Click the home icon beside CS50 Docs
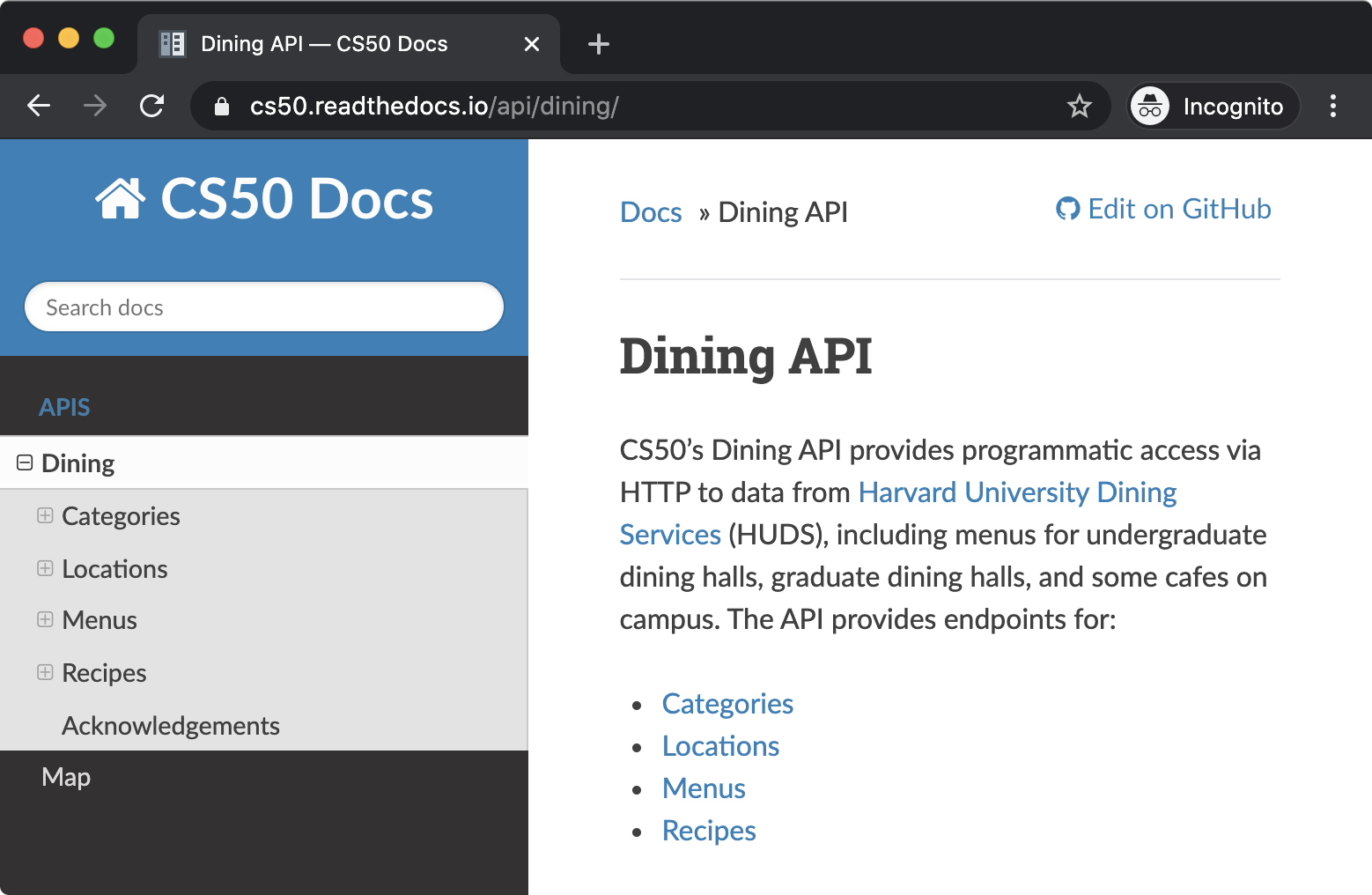1372x895 pixels. (x=121, y=198)
